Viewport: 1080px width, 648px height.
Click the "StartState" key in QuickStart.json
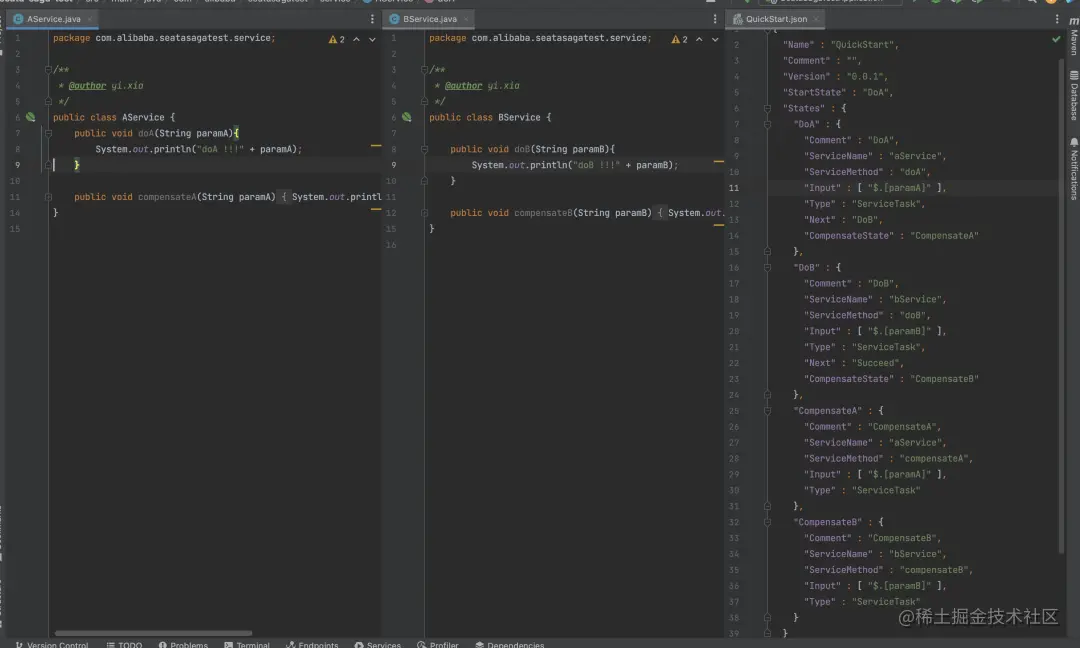[814, 92]
